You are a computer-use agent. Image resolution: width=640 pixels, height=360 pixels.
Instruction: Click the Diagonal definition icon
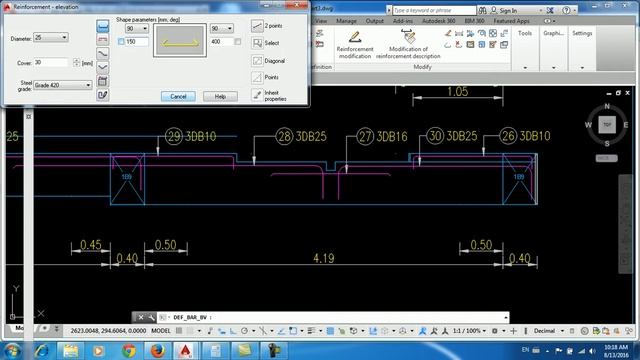257,60
